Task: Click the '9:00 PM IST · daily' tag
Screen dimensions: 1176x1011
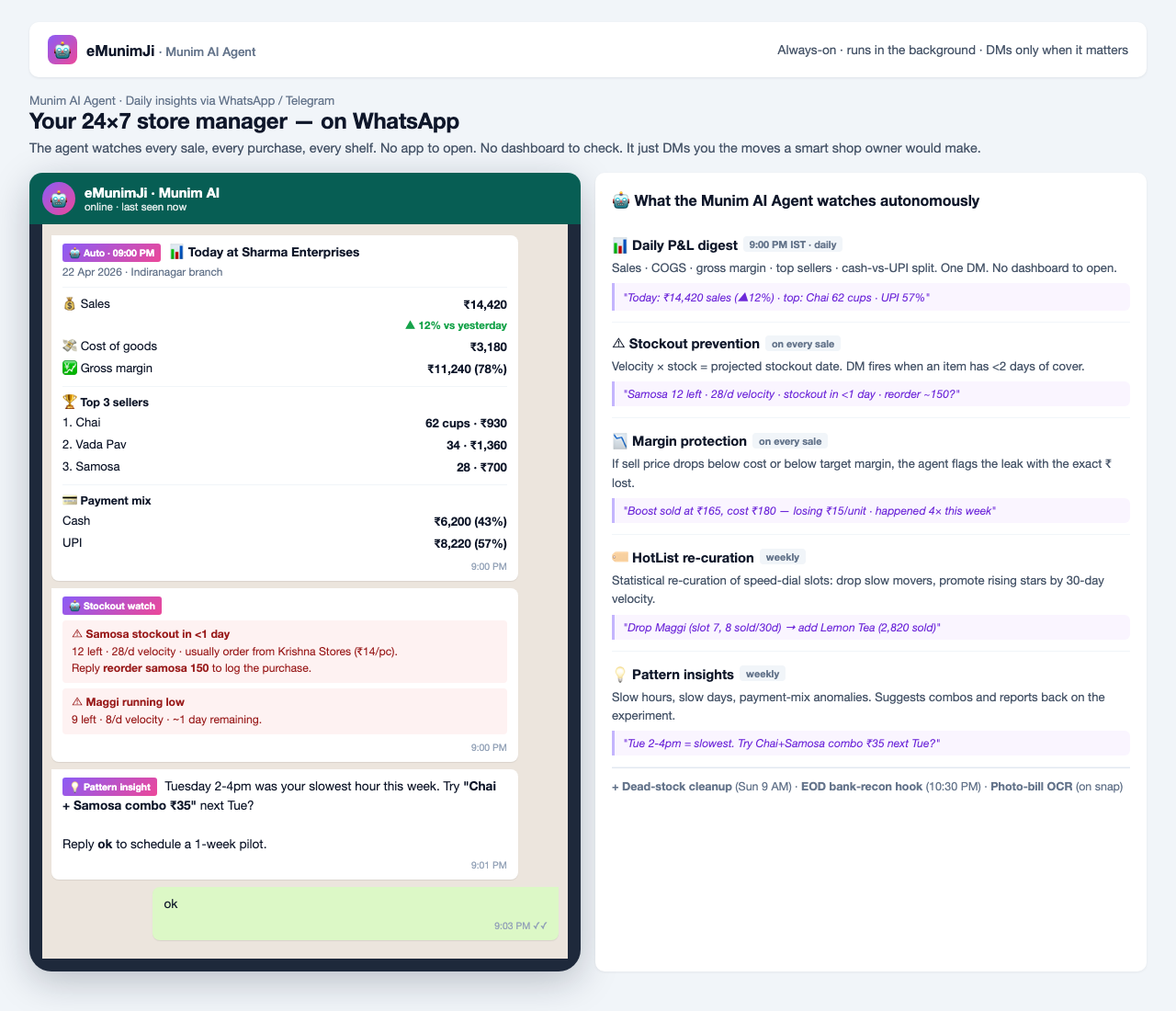Action: click(793, 244)
